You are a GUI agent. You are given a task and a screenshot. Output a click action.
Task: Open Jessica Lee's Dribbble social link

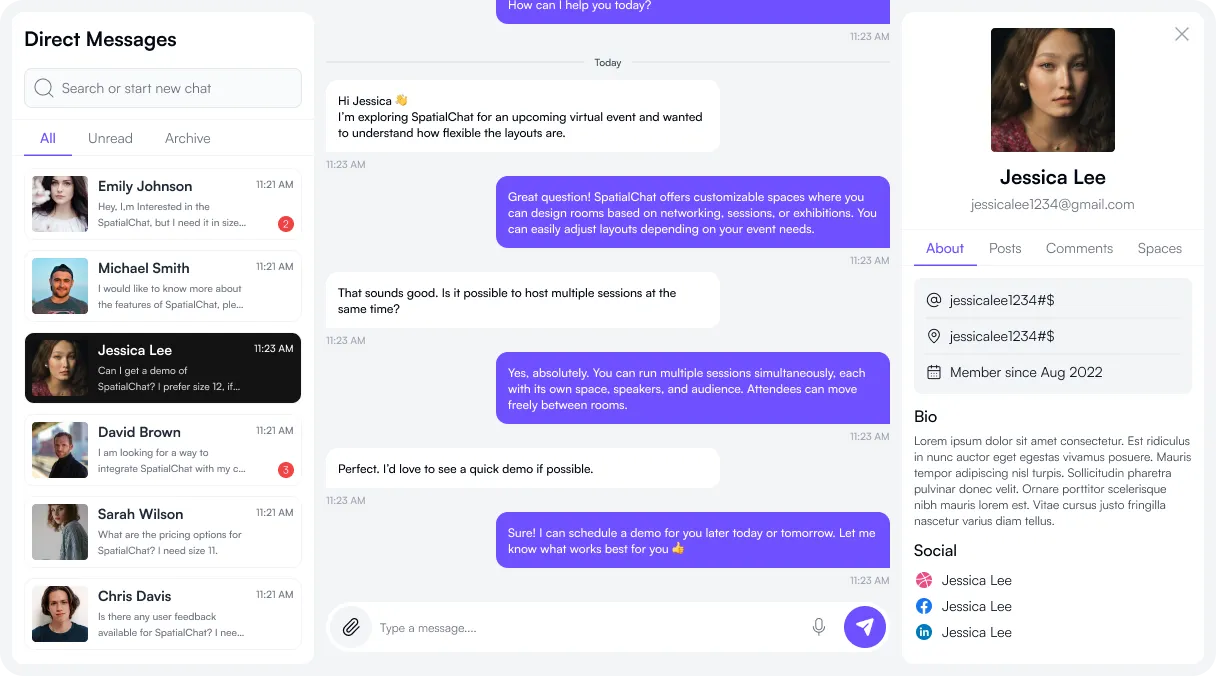point(924,580)
